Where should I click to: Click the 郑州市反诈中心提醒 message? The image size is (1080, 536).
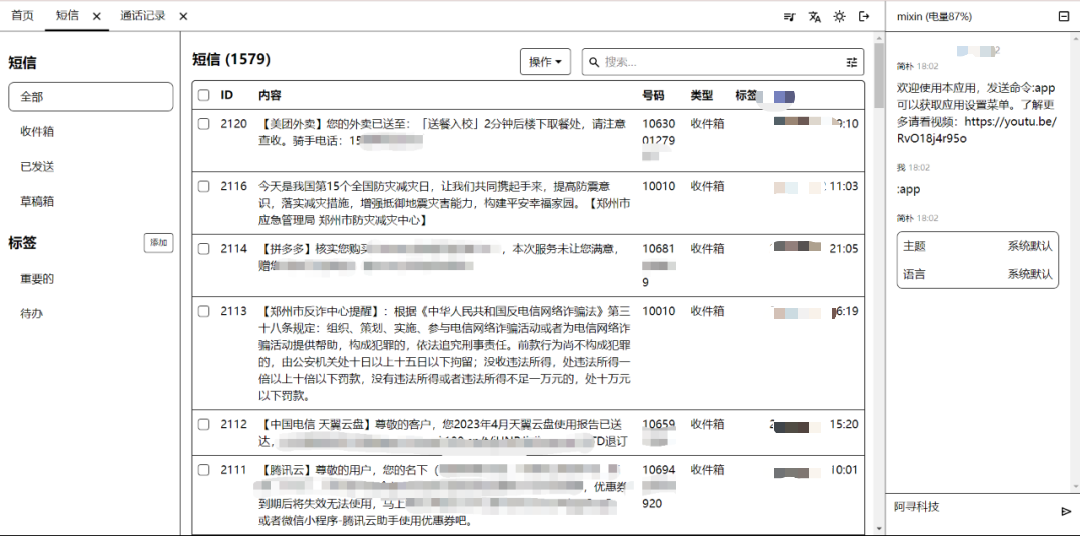pyautogui.click(x=444, y=353)
